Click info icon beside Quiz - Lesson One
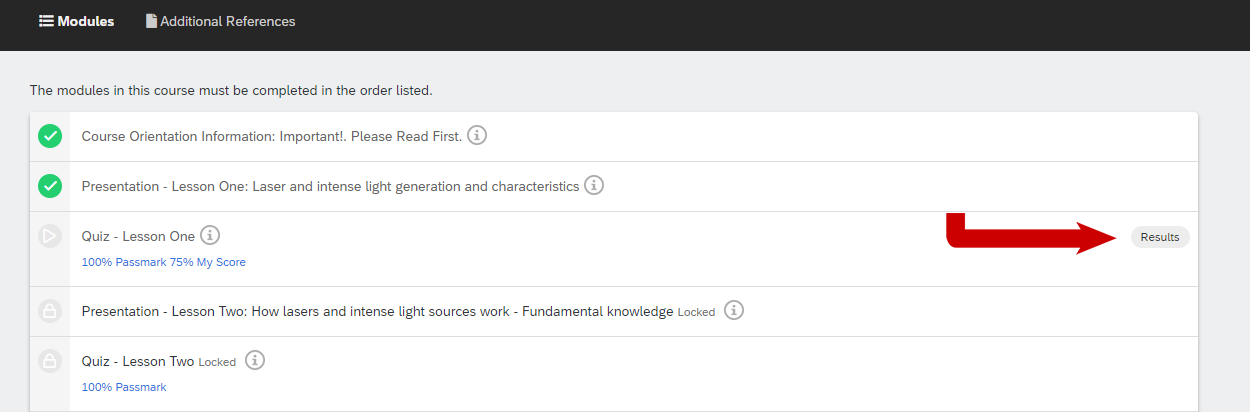The width and height of the screenshot is (1250, 412). coord(209,235)
